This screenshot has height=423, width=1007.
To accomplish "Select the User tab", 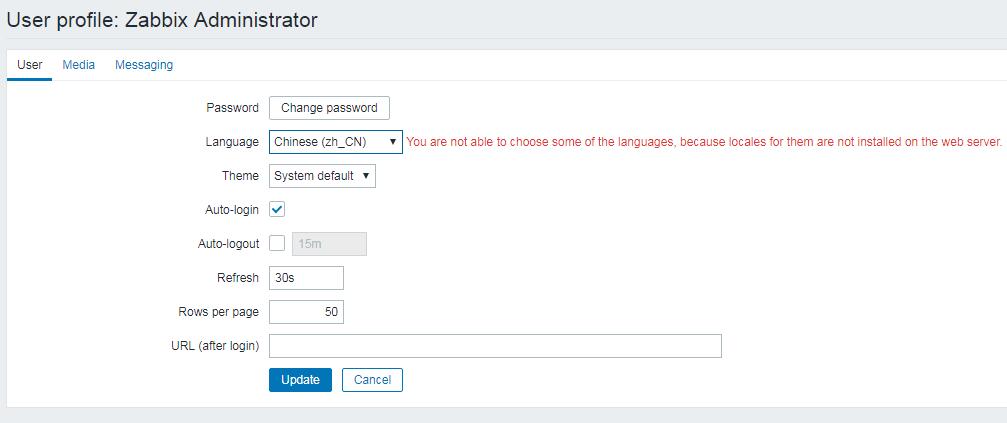I will pyautogui.click(x=30, y=65).
